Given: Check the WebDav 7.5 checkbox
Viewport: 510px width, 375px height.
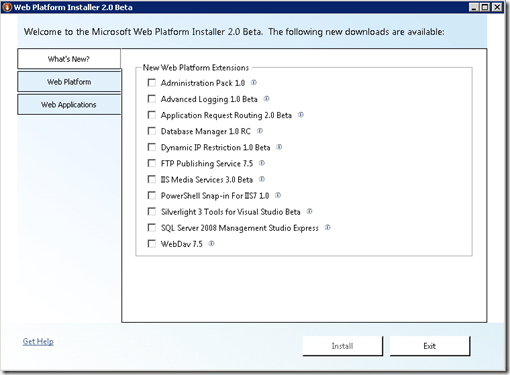Looking at the screenshot, I should pos(152,244).
